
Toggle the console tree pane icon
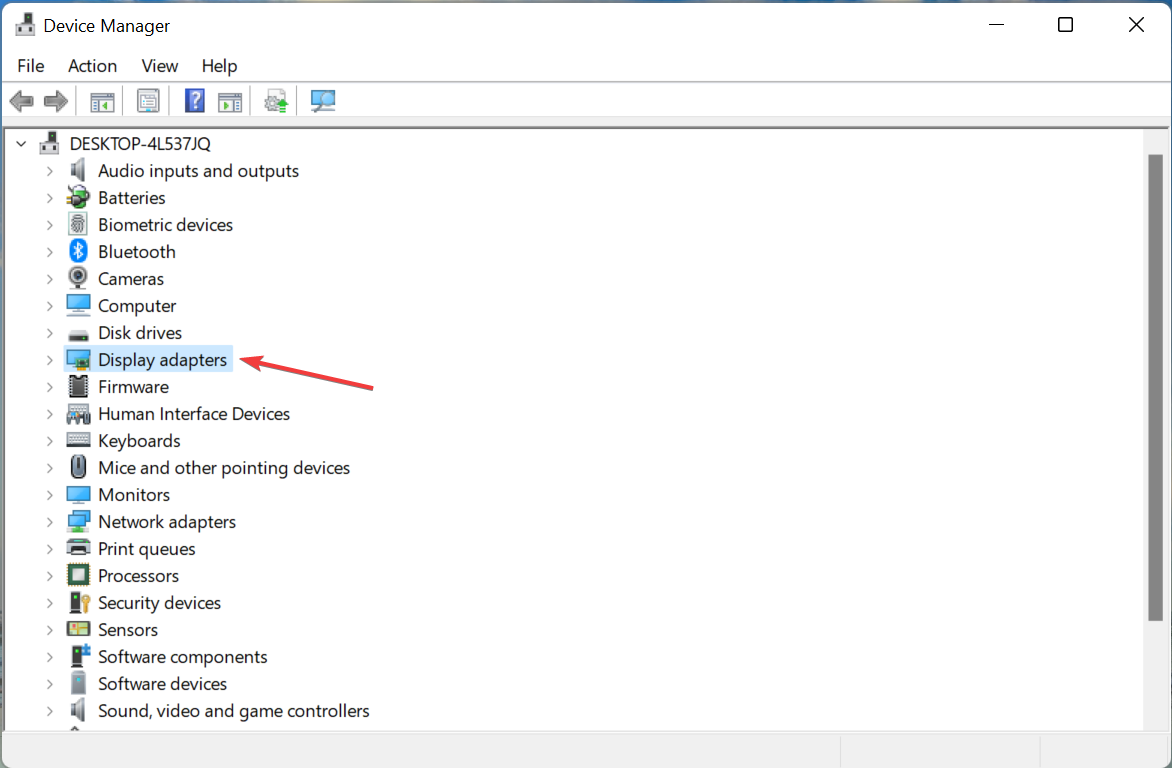(x=101, y=100)
